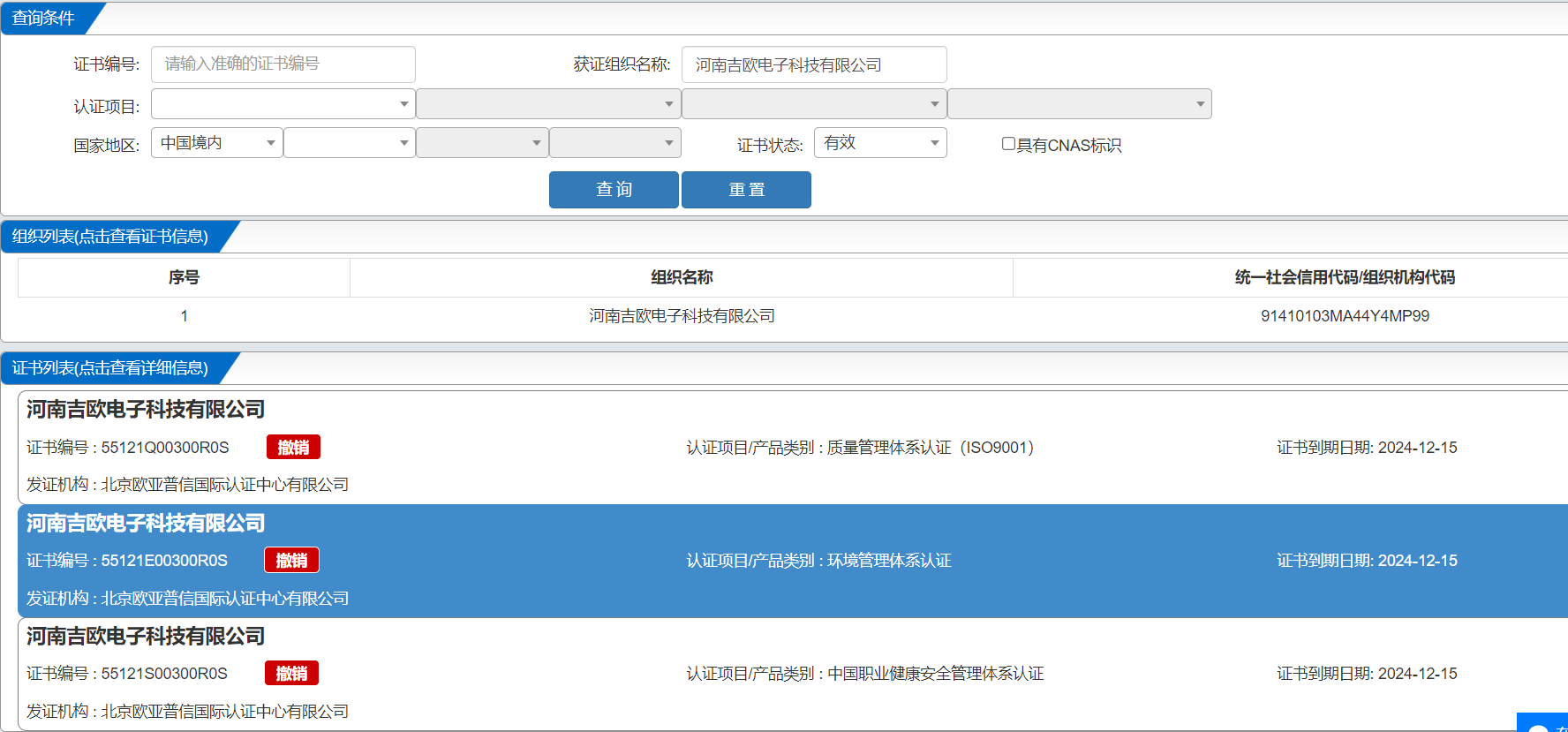Image resolution: width=1568 pixels, height=732 pixels.
Task: Open the third 国家地区 dropdown
Action: click(482, 143)
